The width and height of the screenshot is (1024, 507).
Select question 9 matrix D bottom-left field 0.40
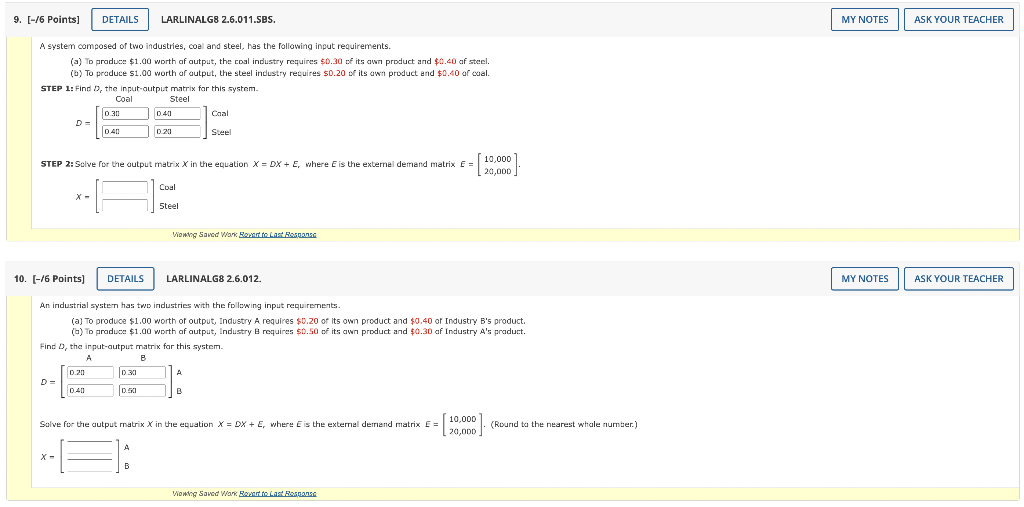click(125, 131)
